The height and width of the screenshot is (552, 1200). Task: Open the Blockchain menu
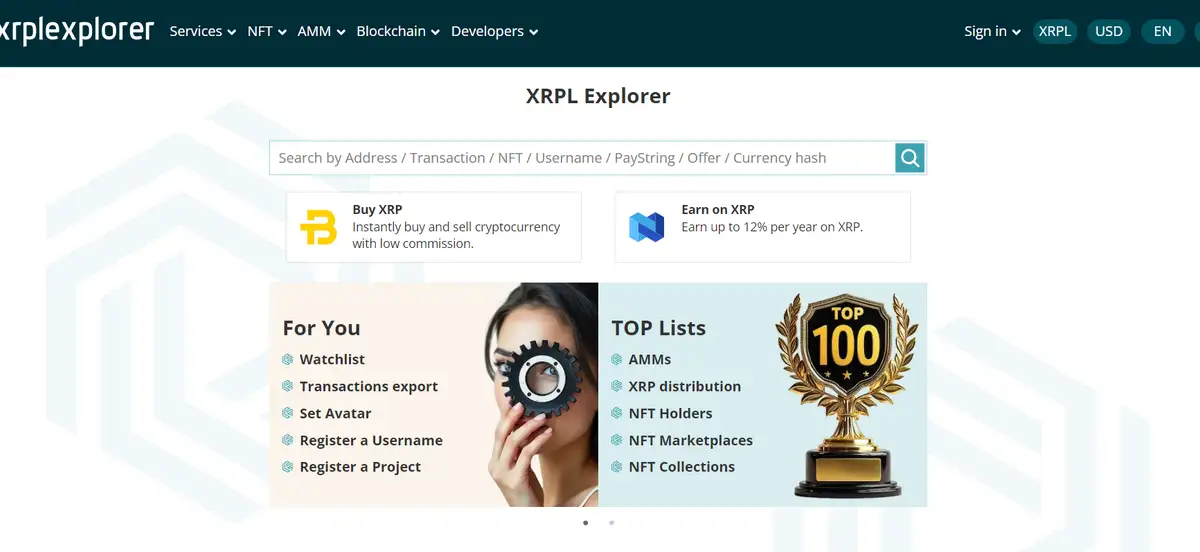[x=397, y=31]
